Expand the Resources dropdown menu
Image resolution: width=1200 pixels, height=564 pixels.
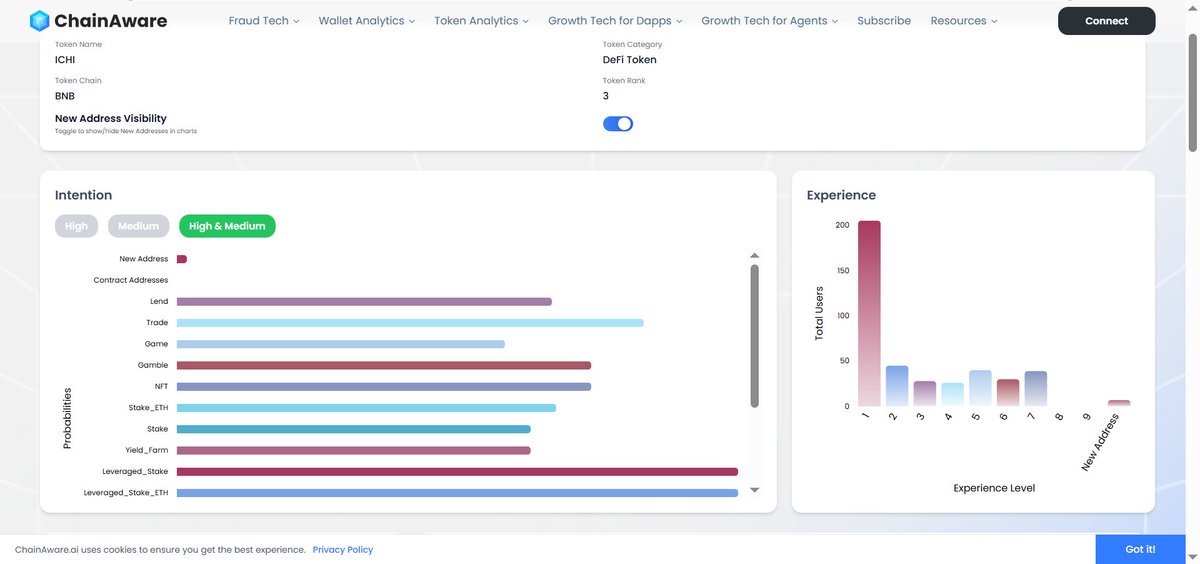coord(964,21)
